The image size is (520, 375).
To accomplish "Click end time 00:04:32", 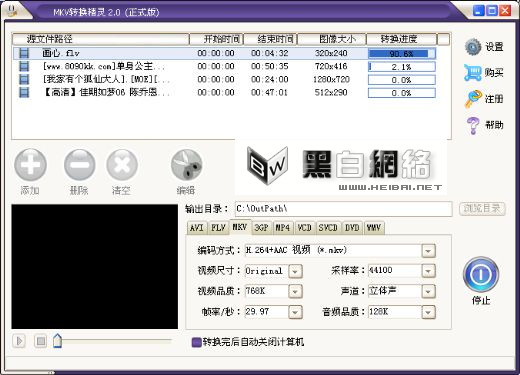I will tap(270, 53).
